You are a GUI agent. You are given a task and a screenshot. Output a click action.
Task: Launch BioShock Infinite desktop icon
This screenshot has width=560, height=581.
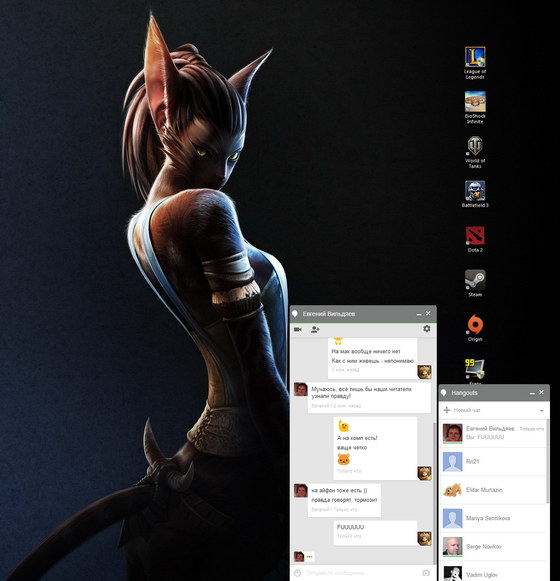pos(475,107)
